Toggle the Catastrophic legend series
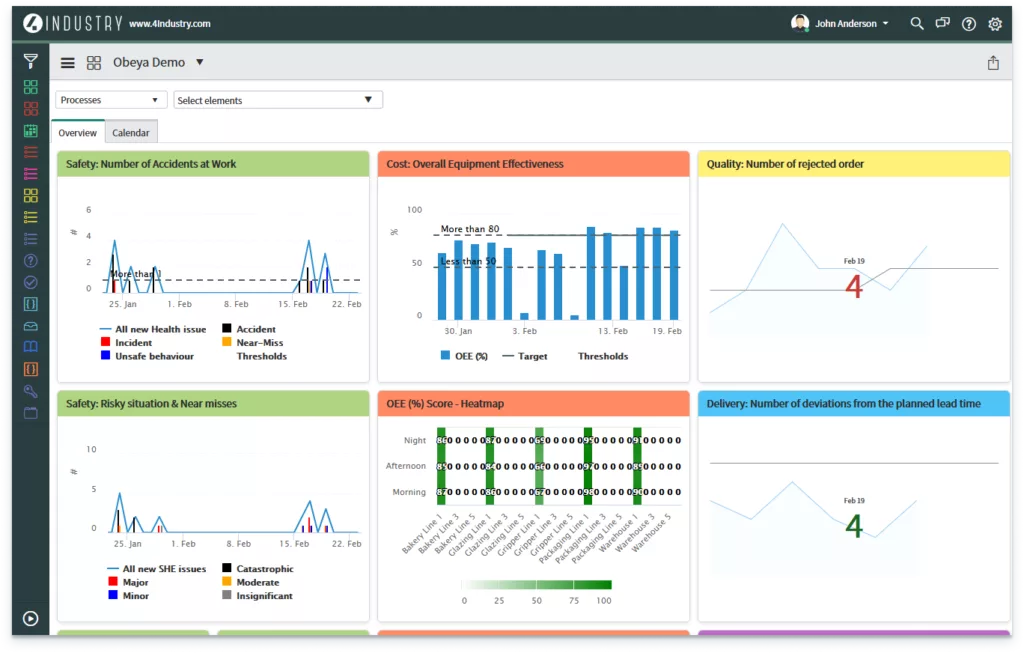This screenshot has width=1024, height=653. [258, 569]
